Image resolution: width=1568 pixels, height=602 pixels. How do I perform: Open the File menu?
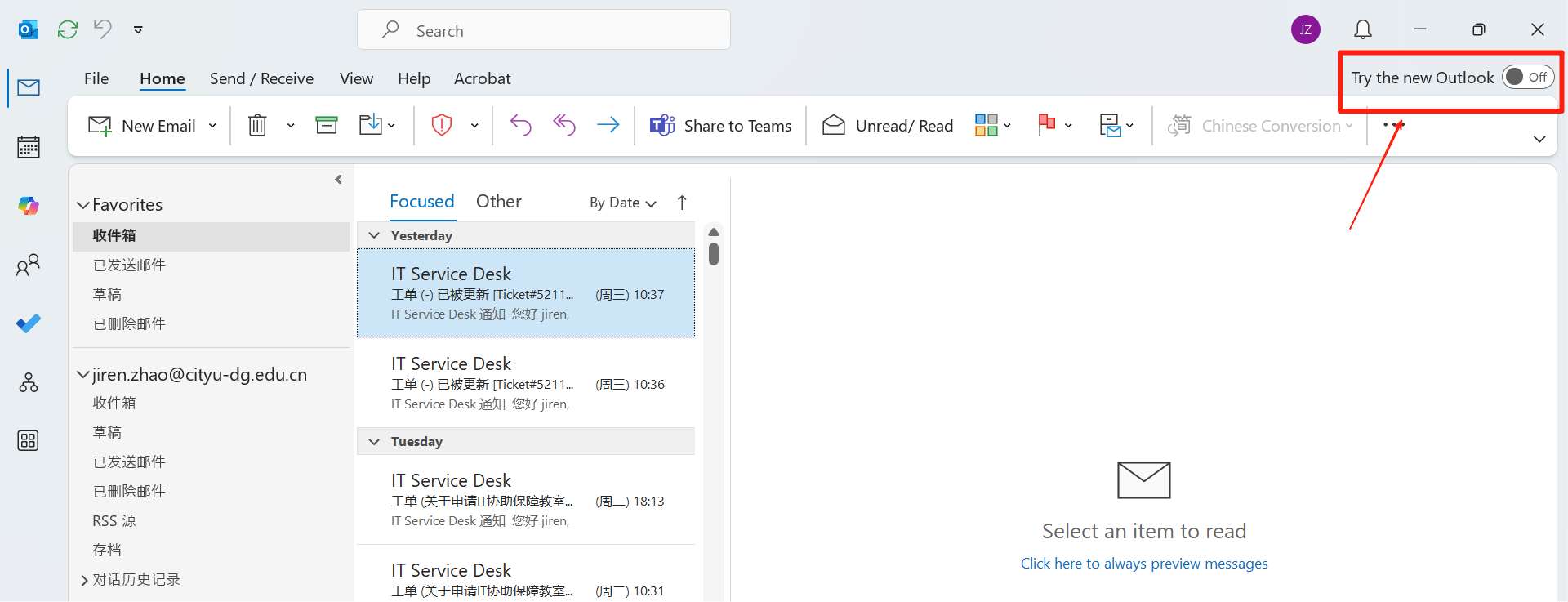click(x=96, y=78)
